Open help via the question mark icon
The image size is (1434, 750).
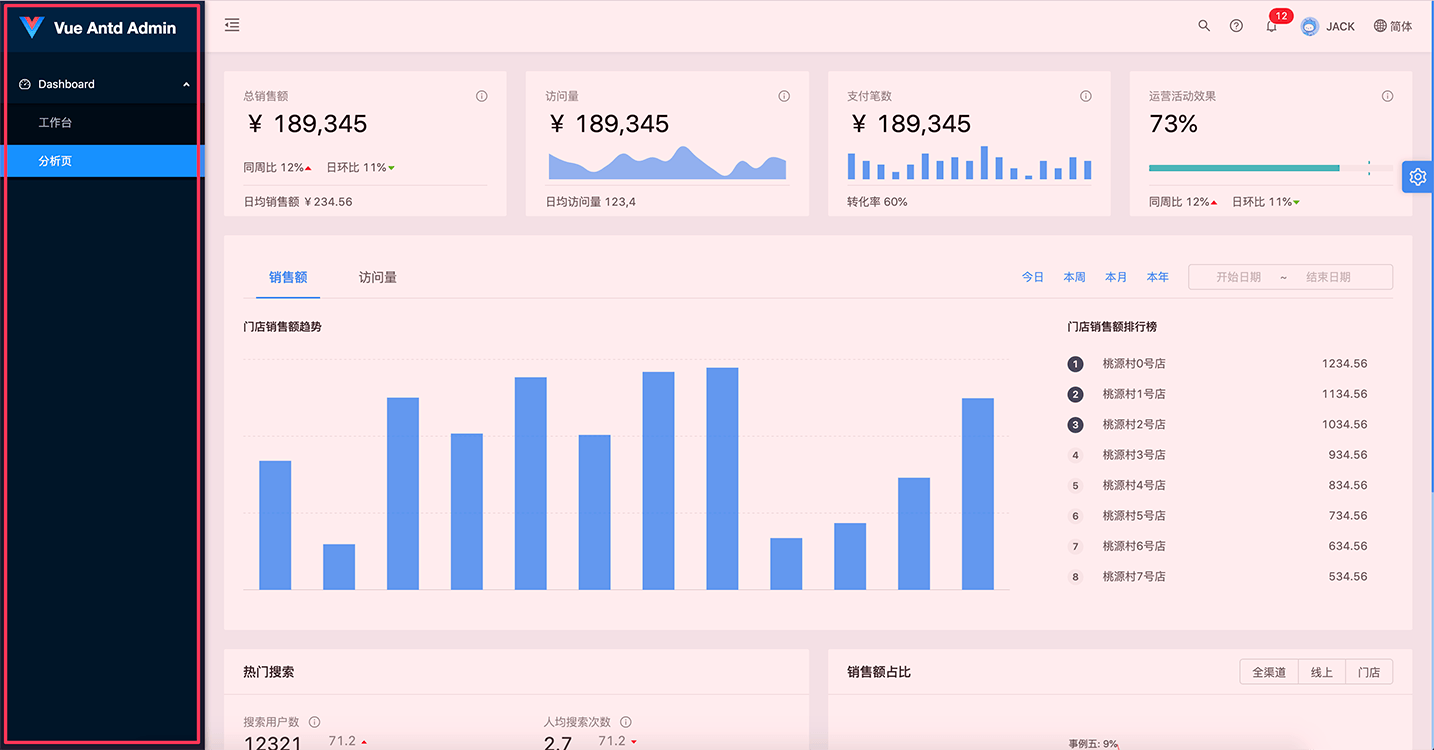tap(1236, 26)
